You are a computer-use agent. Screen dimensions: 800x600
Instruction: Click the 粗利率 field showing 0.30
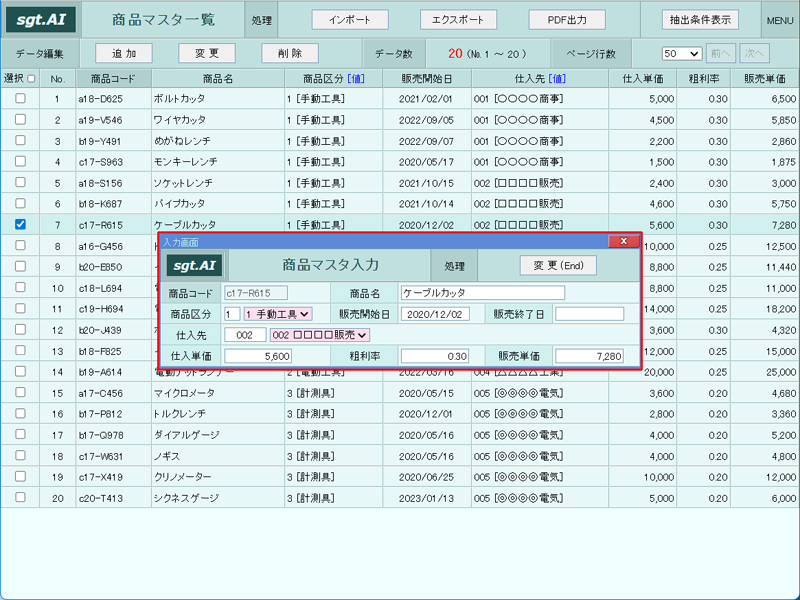click(435, 356)
